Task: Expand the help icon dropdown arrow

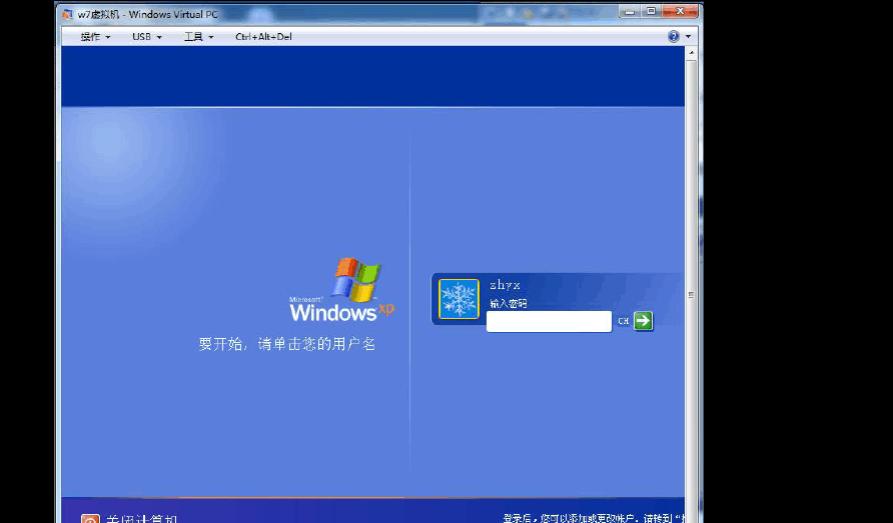Action: coord(688,36)
